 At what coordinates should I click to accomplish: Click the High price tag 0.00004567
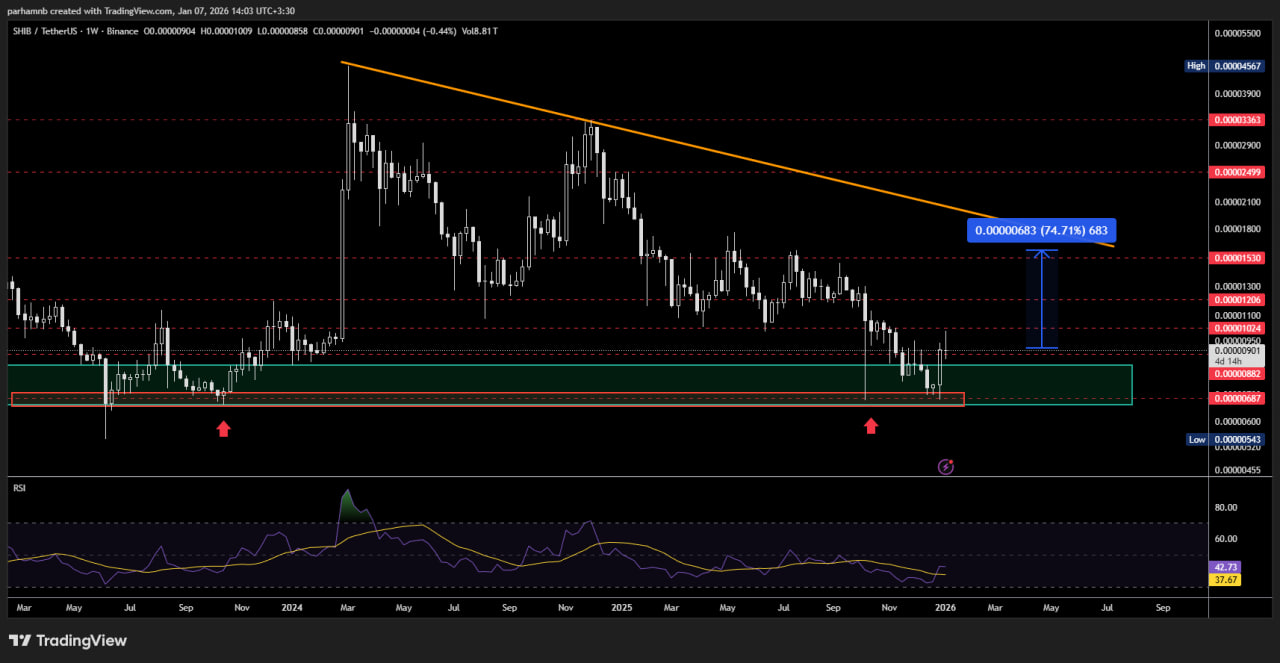point(1239,66)
